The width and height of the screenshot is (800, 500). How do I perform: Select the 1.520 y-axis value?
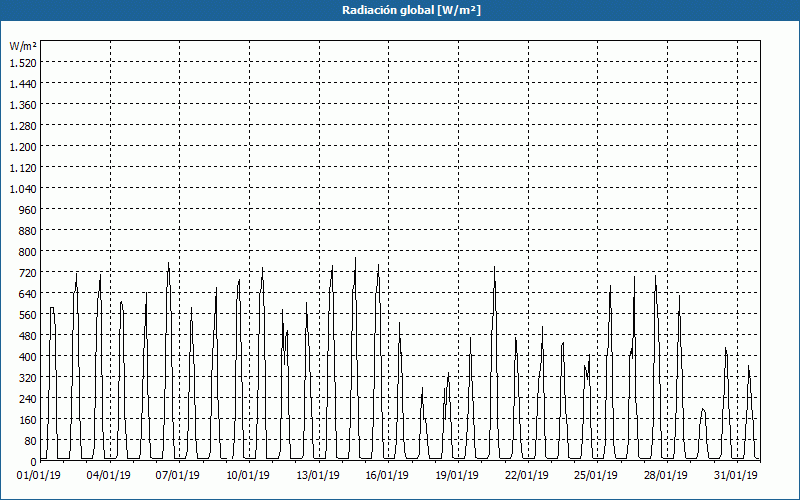[23, 62]
